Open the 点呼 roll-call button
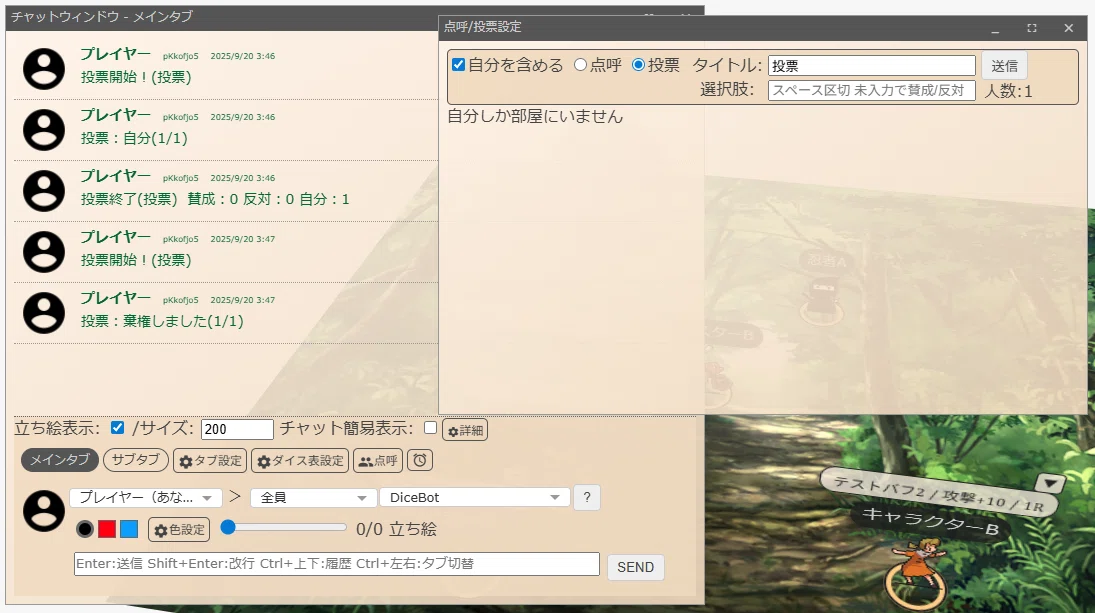This screenshot has width=1095, height=613. [x=378, y=461]
